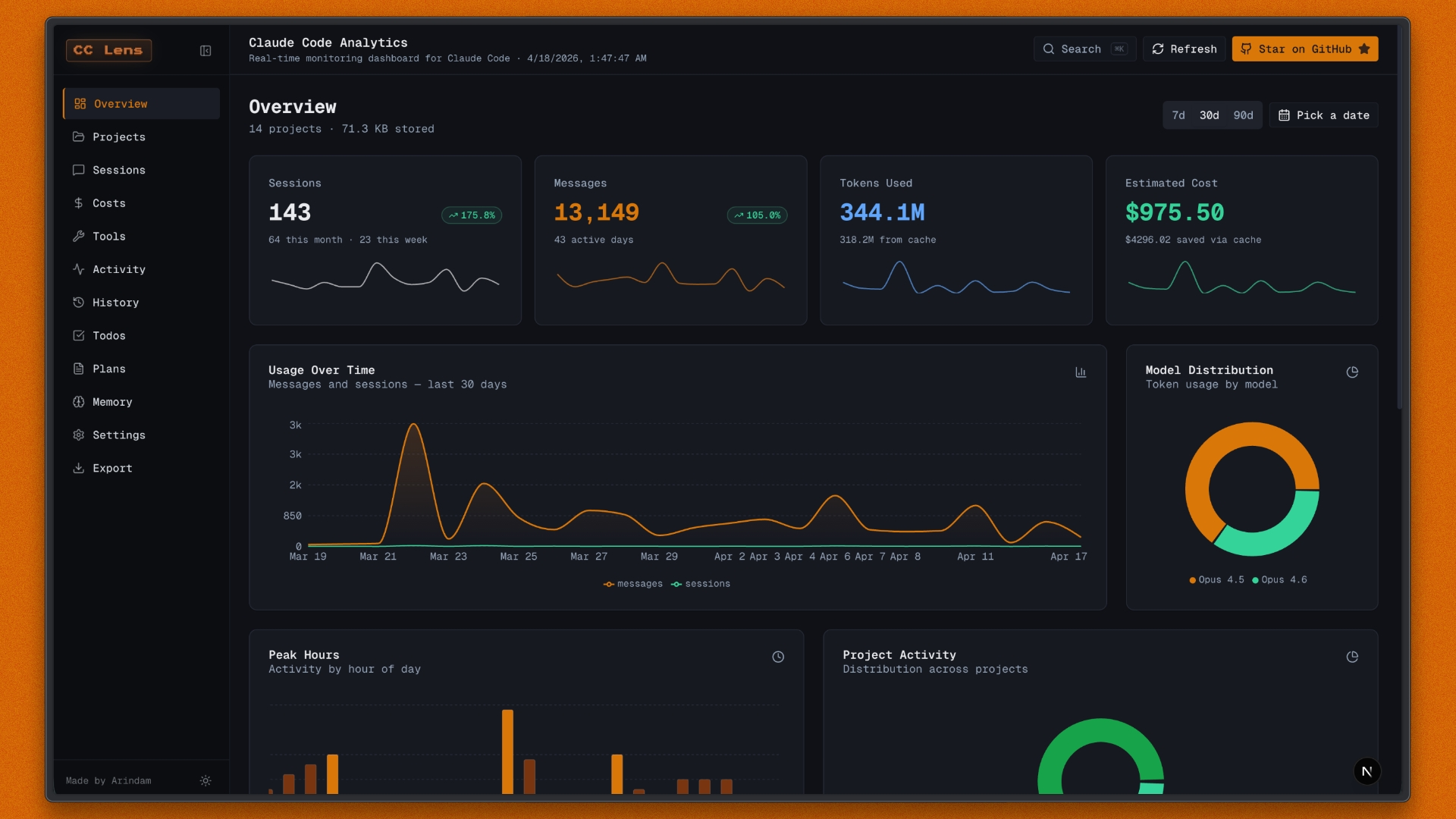Open the Pick a date selector
The width and height of the screenshot is (1456, 819).
(1323, 115)
